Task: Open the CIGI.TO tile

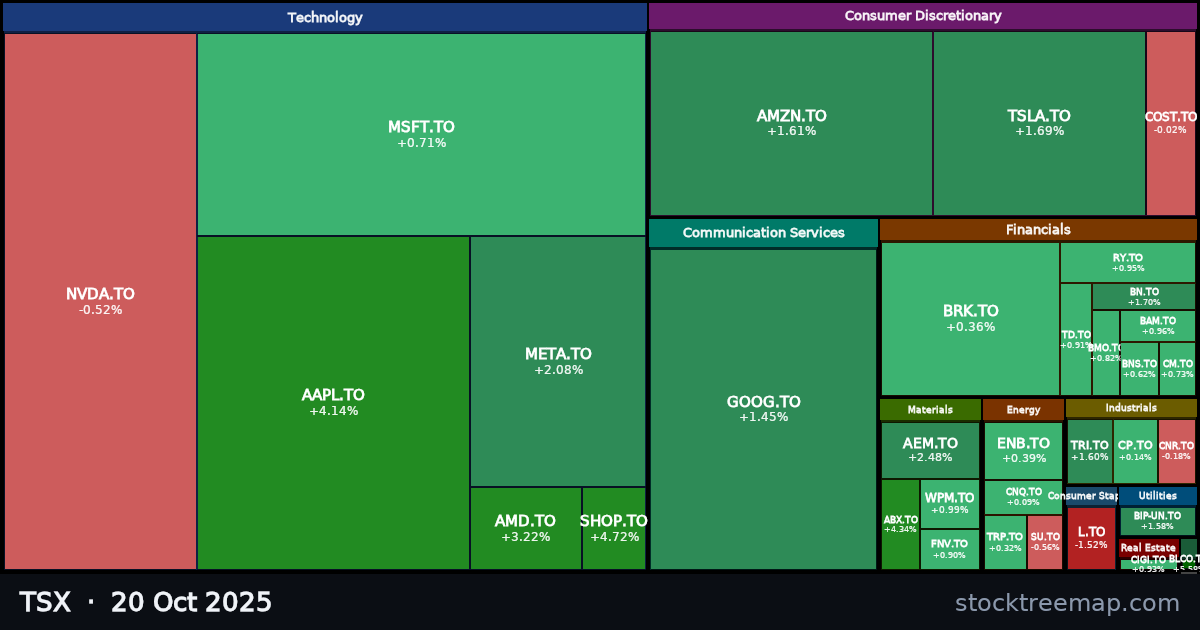Action: click(1148, 564)
